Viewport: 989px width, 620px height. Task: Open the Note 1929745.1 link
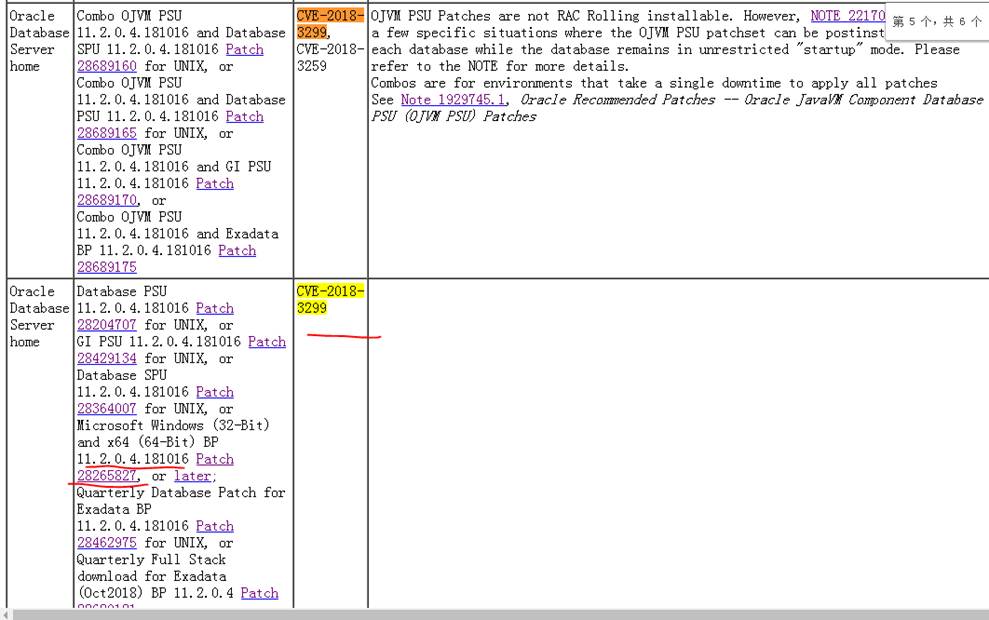click(453, 100)
